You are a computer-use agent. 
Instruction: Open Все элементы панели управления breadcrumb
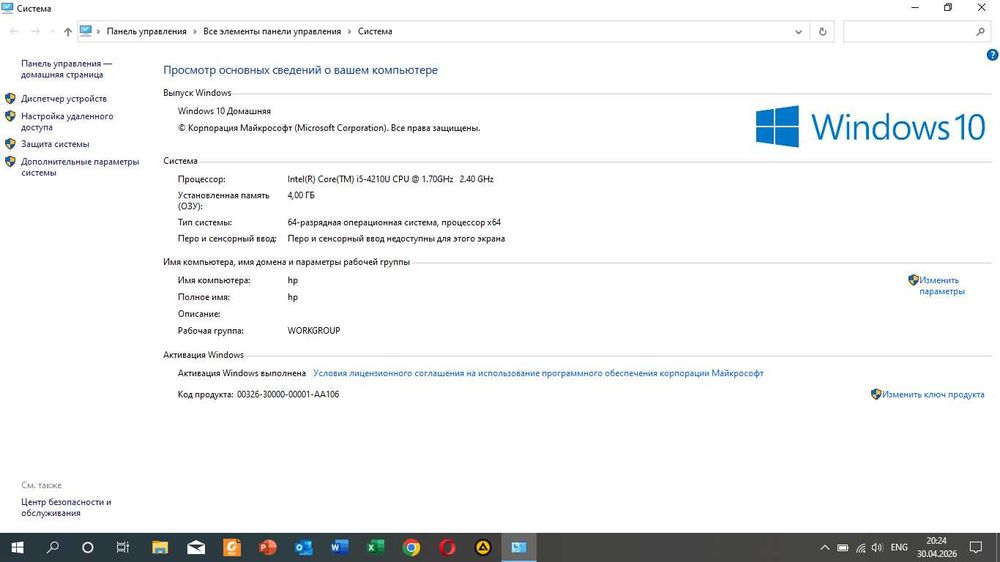click(272, 31)
